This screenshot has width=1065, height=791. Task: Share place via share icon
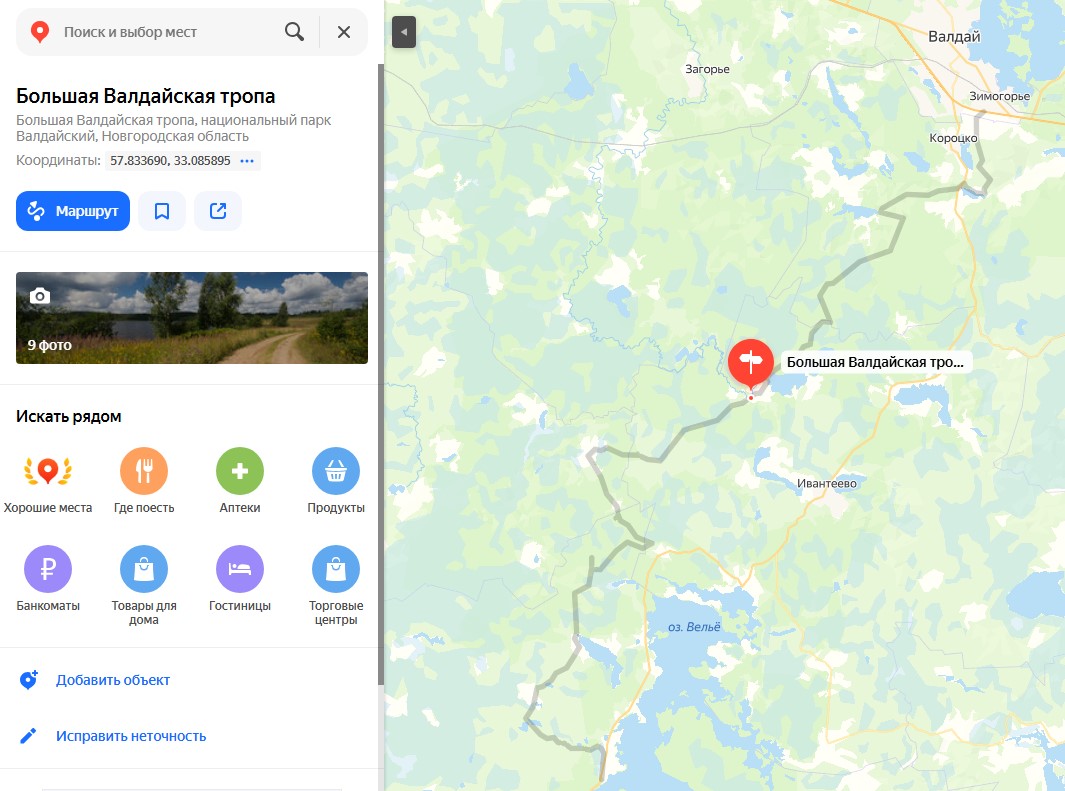click(218, 211)
